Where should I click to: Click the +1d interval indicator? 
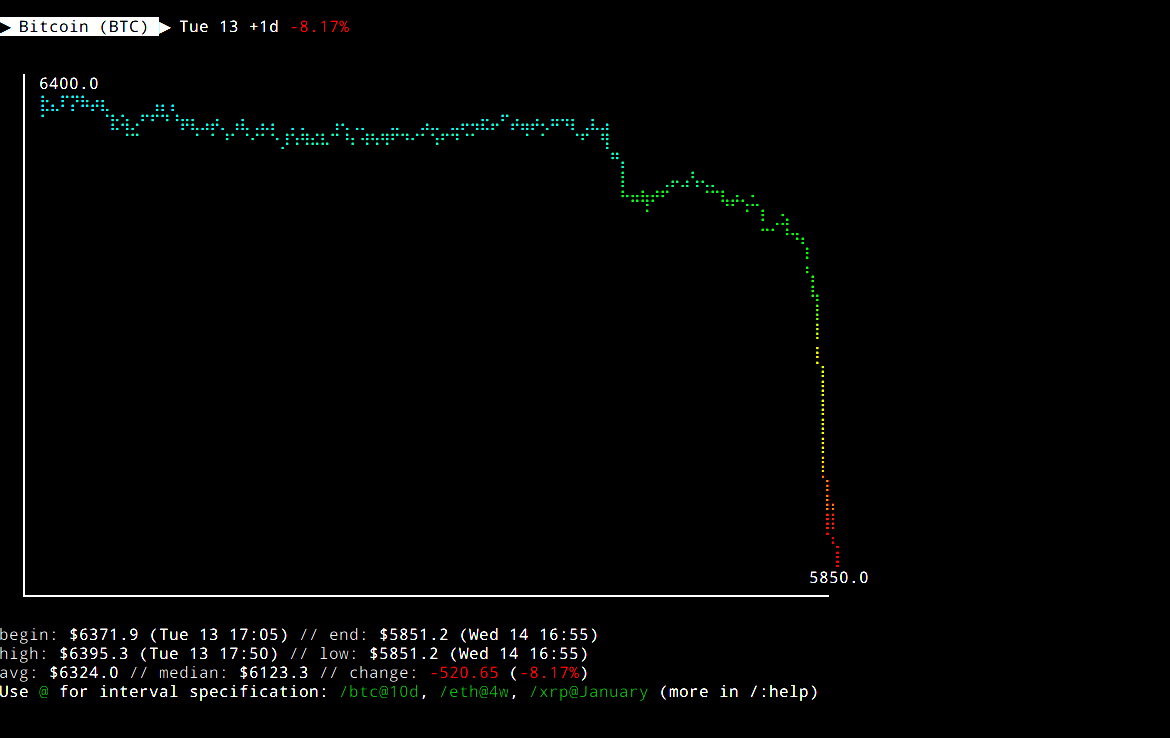click(x=263, y=27)
